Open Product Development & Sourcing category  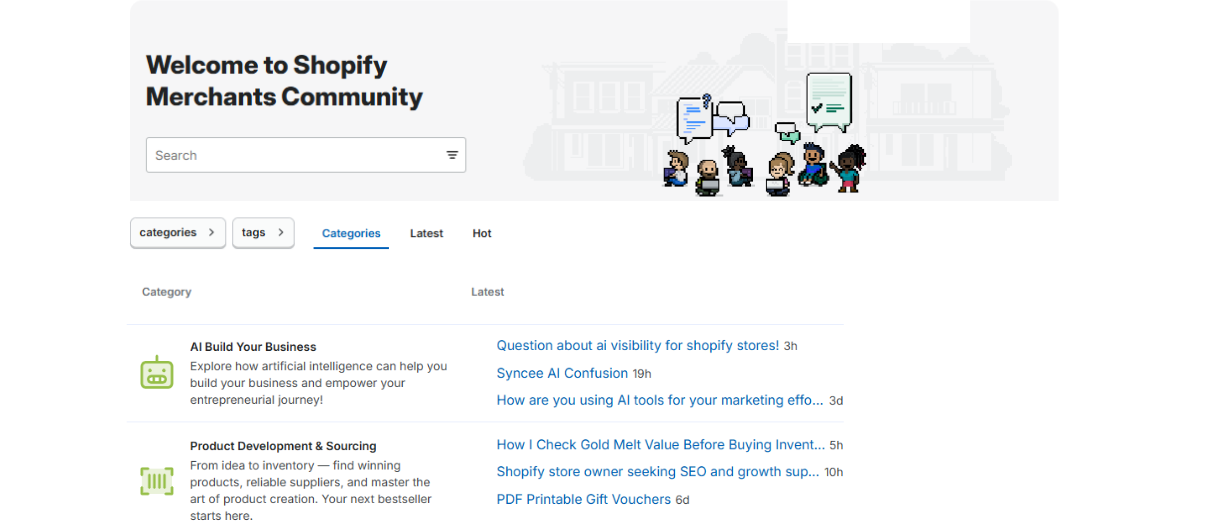coord(283,446)
